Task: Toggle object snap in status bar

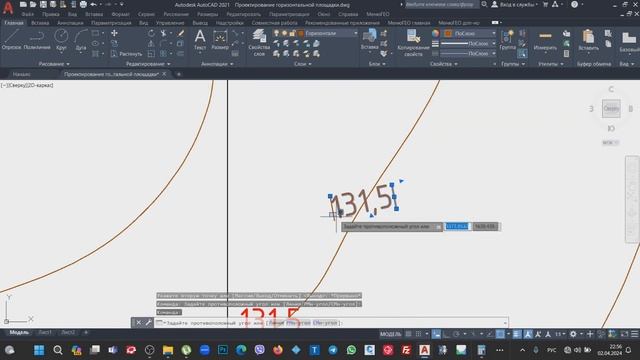Action: [500, 334]
